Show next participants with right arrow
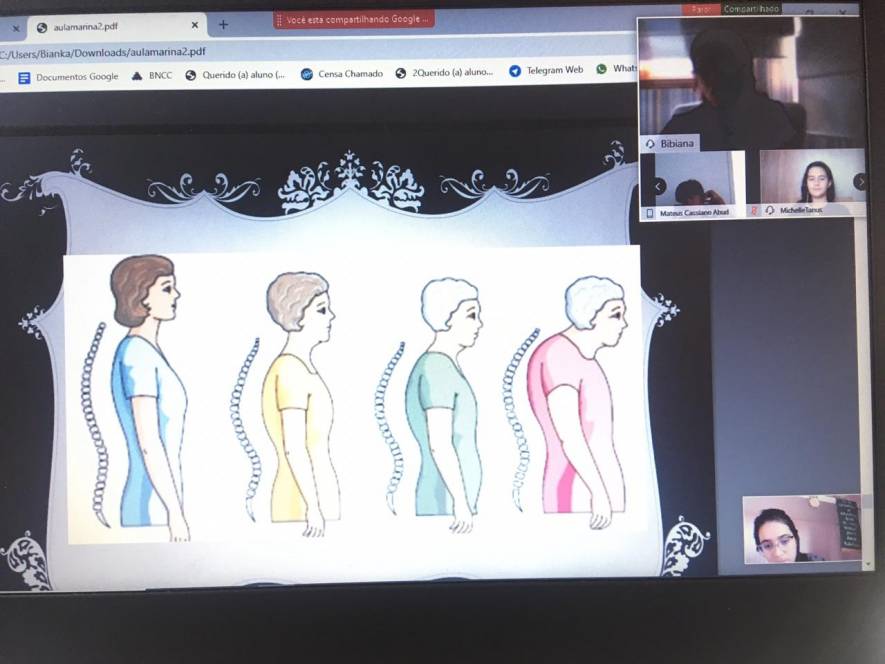 click(x=860, y=182)
